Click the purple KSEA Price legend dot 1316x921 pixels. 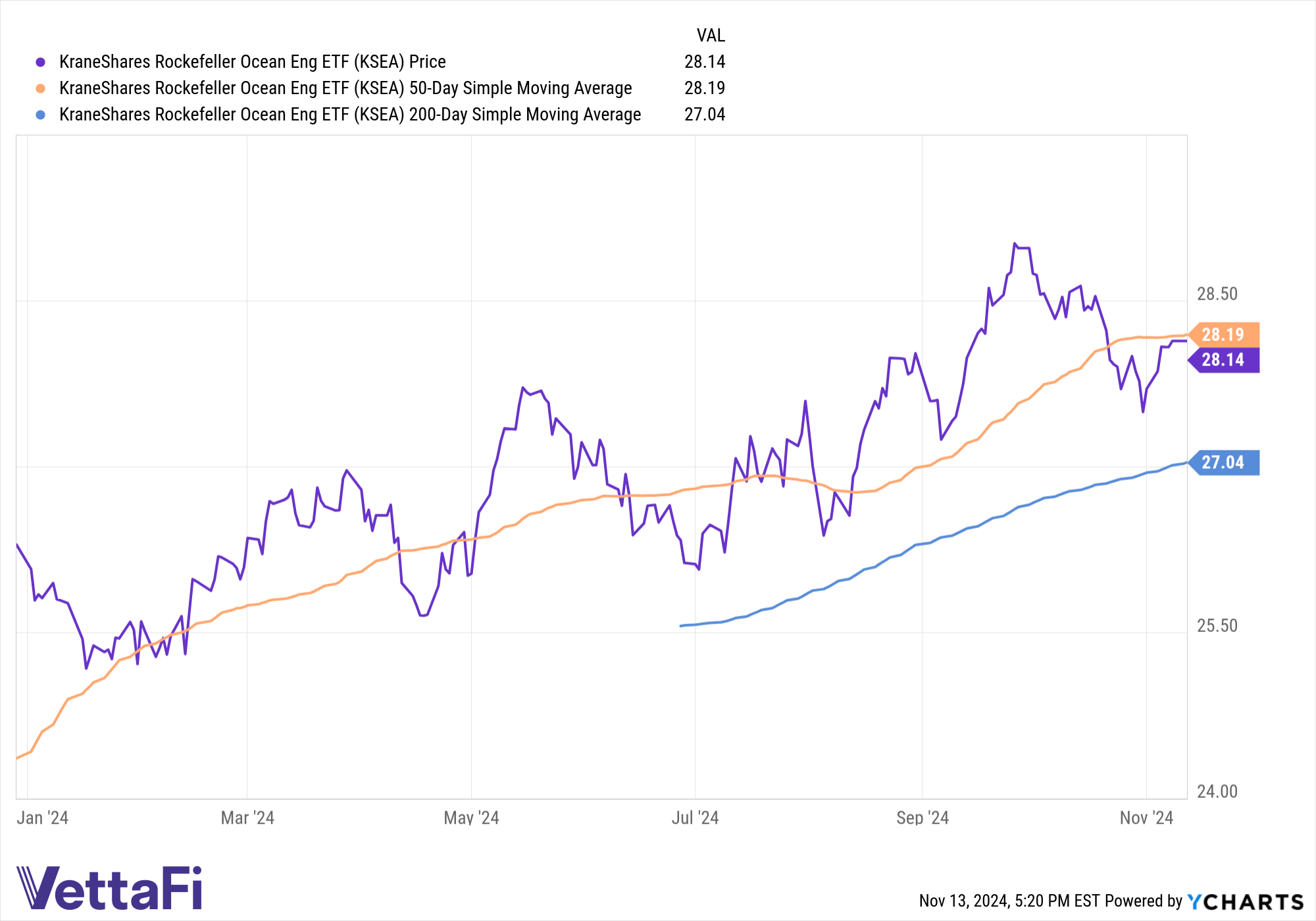[41, 62]
